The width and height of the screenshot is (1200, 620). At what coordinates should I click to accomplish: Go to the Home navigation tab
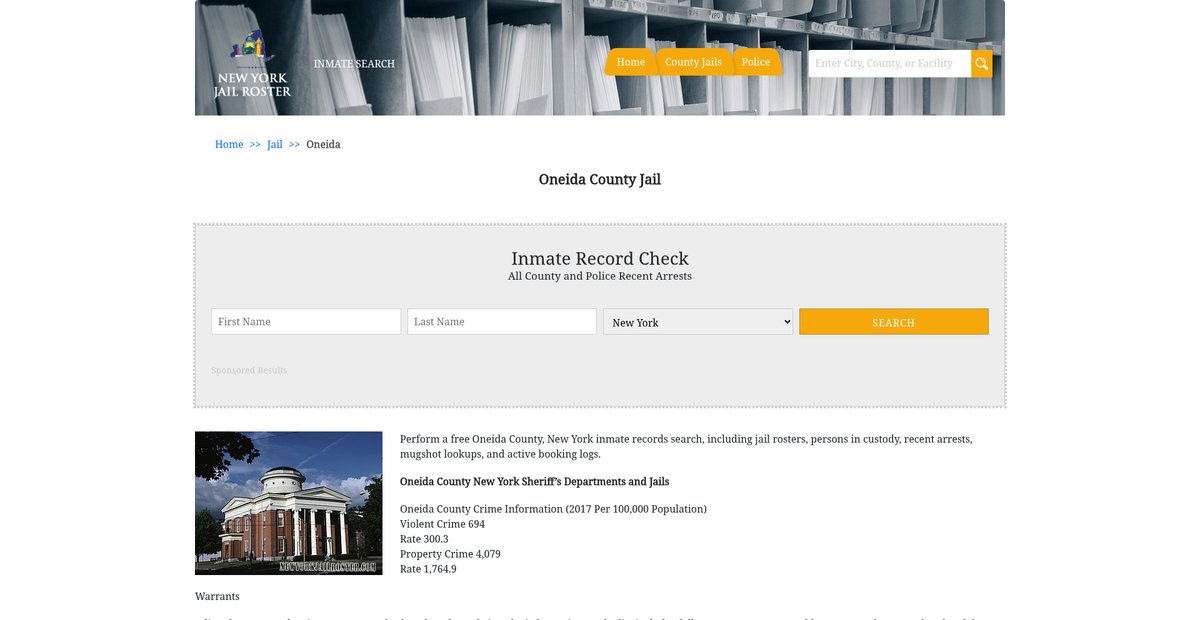tap(631, 62)
